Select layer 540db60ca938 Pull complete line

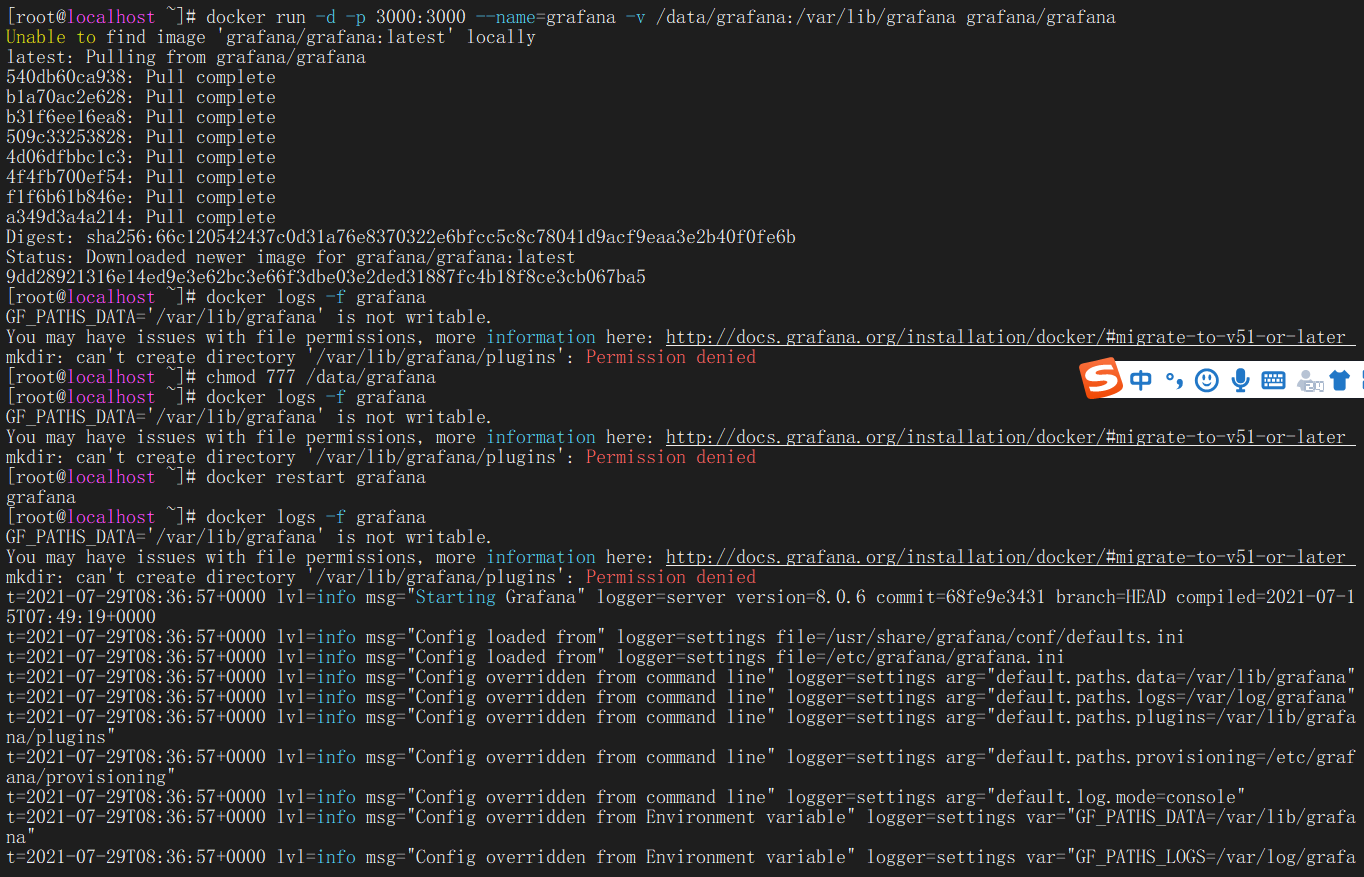(141, 77)
